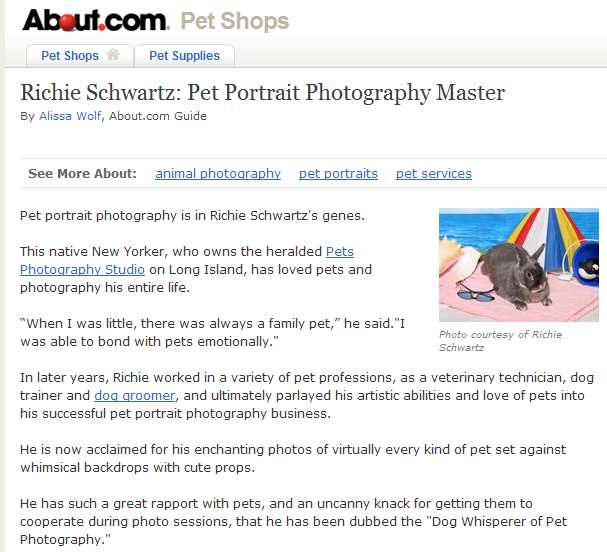The height and width of the screenshot is (552, 607).
Task: Go to the pet services link
Action: click(433, 173)
